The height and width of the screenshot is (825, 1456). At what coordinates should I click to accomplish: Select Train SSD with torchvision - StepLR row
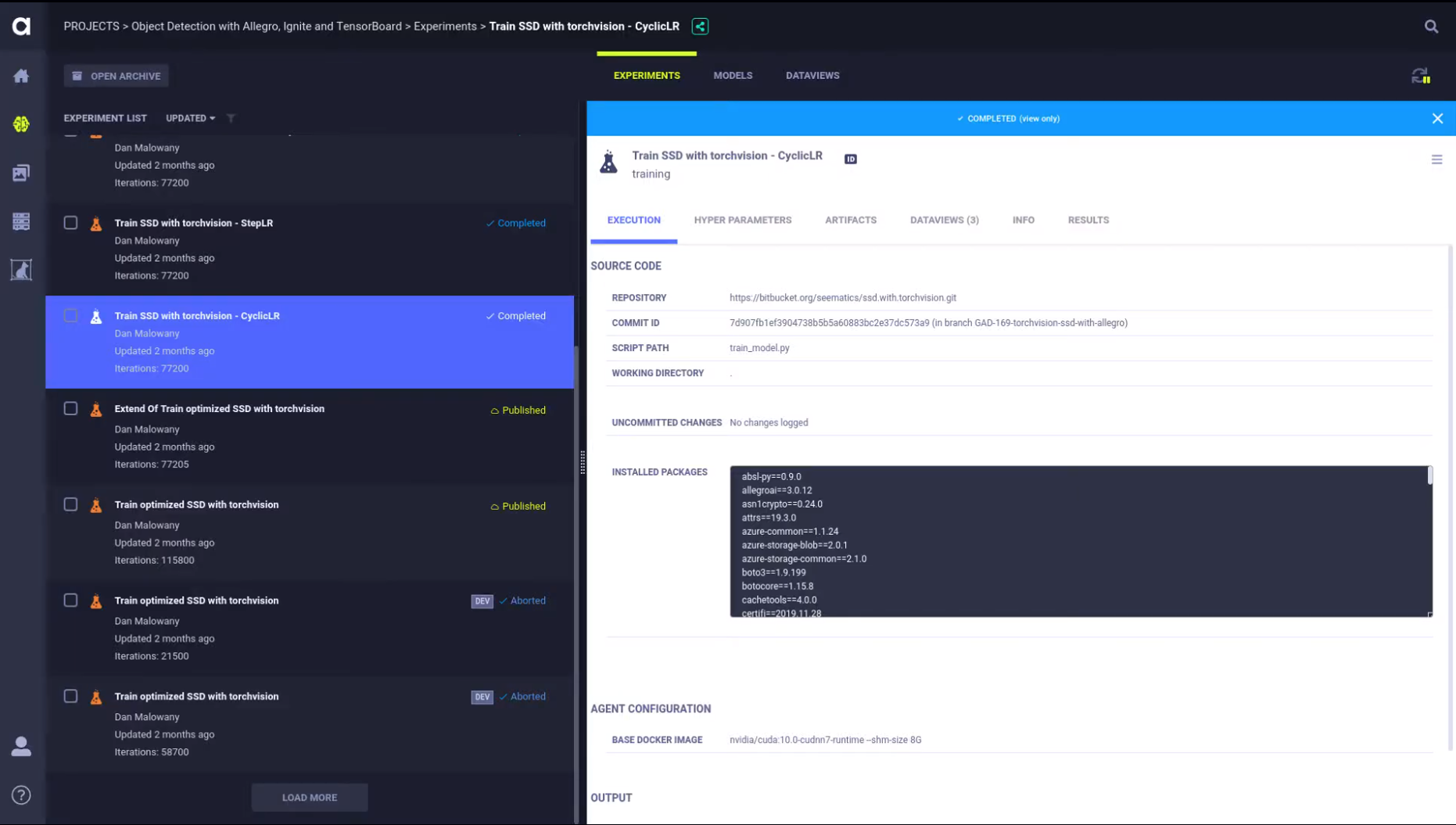click(310, 249)
